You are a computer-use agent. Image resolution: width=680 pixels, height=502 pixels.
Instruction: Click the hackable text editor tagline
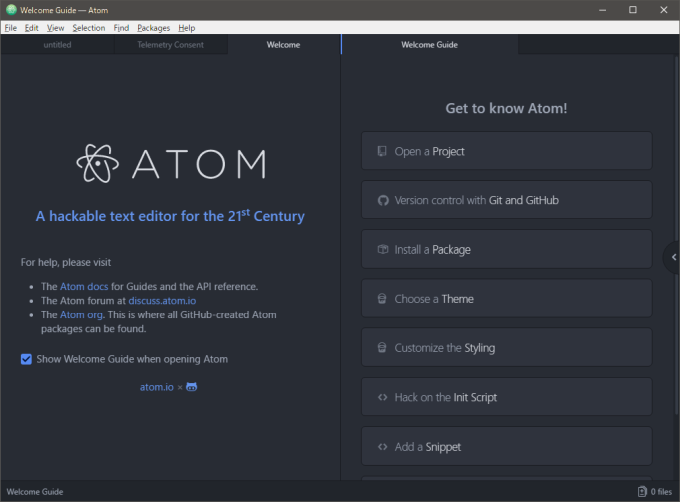click(170, 215)
